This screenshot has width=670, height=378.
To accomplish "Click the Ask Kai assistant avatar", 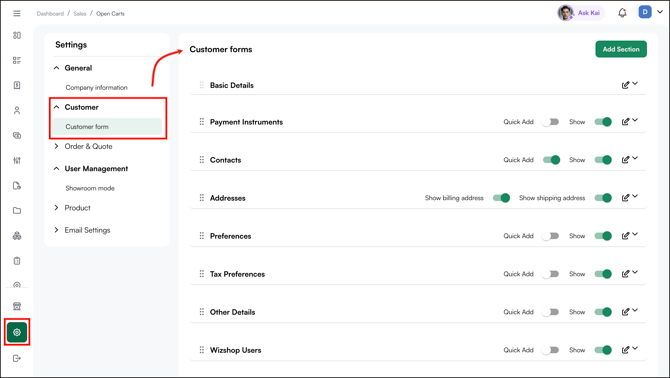I will coord(565,13).
